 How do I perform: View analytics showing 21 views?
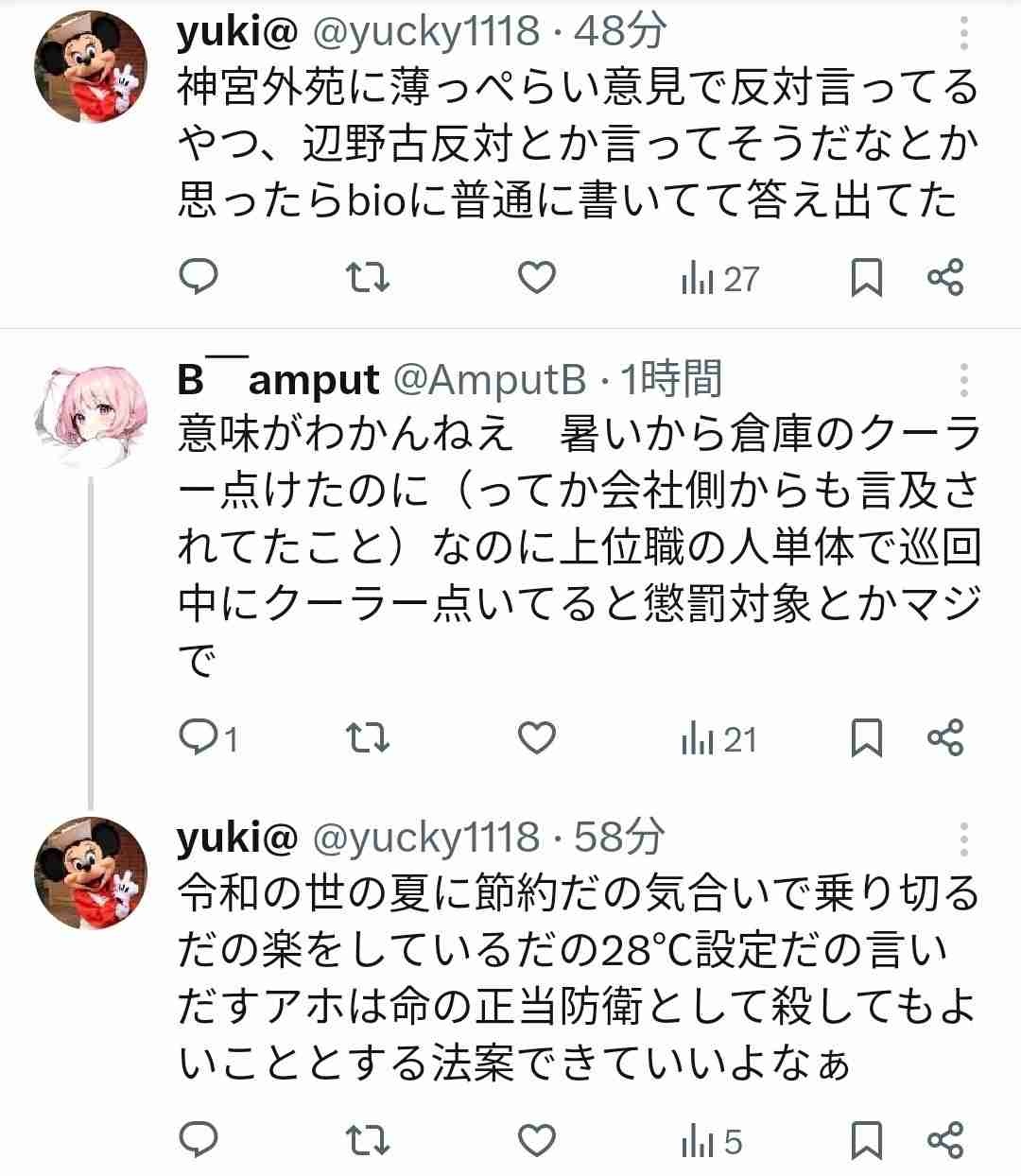click(x=718, y=738)
